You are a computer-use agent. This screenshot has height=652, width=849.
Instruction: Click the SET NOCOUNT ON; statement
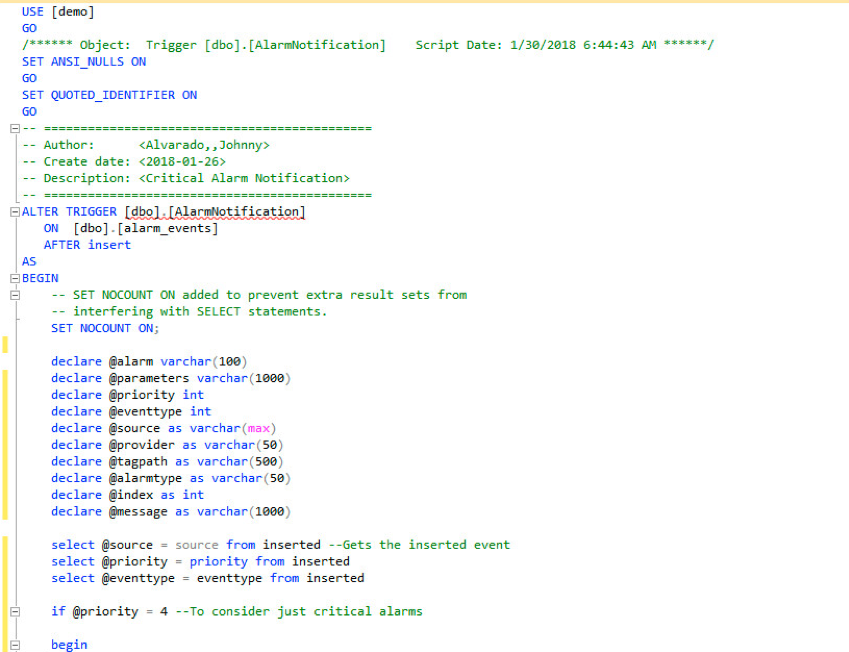(x=105, y=328)
